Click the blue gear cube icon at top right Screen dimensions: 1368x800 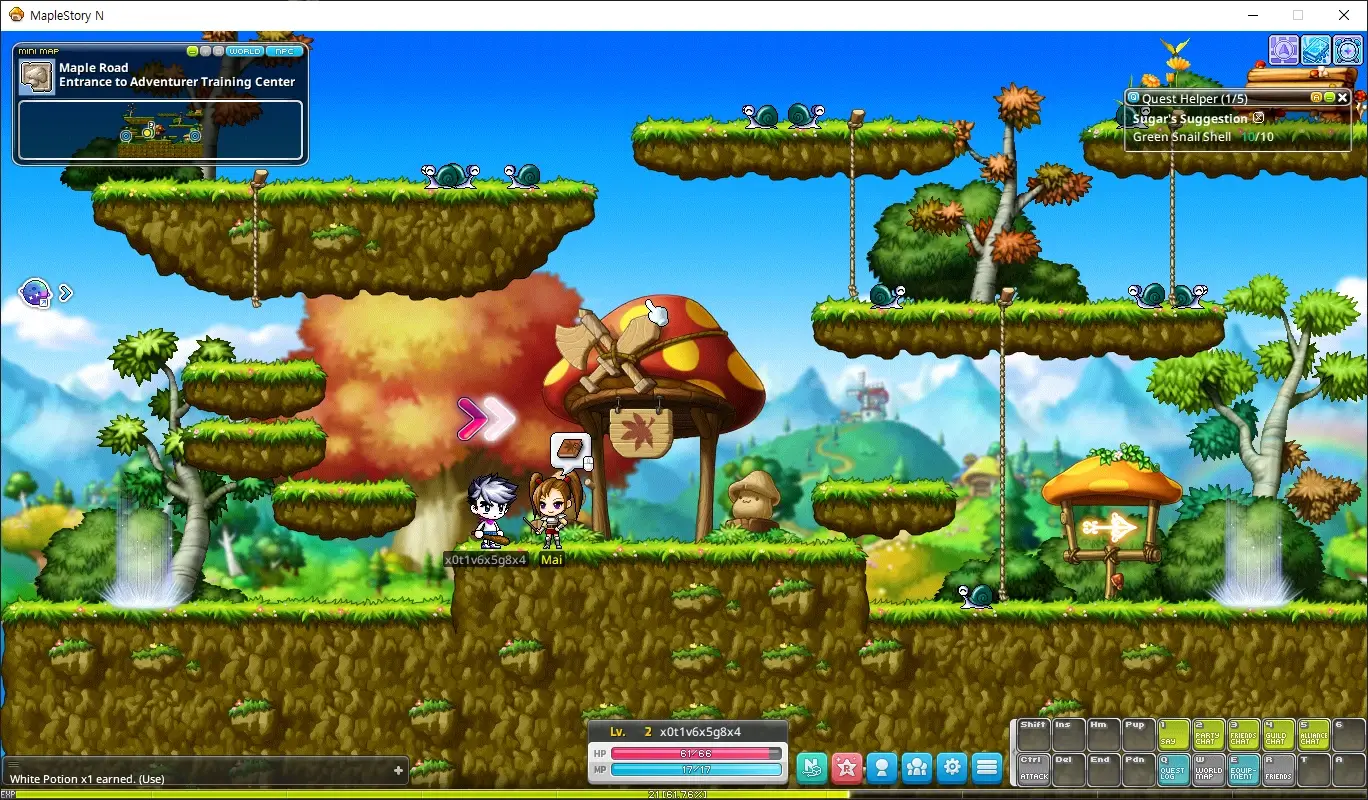(x=1348, y=50)
